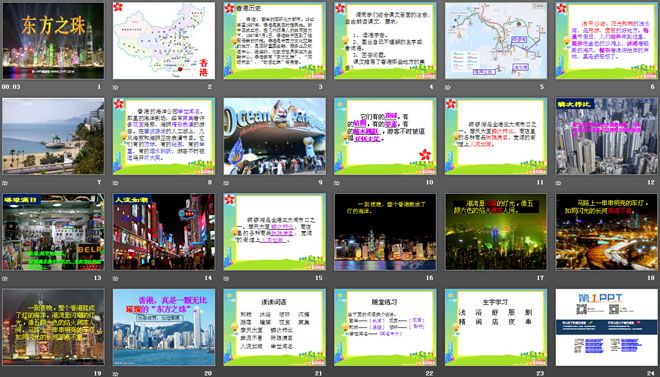The width and height of the screenshot is (660, 377).
Task: Select the 生字学习 slide thumbnail
Action: click(x=496, y=327)
